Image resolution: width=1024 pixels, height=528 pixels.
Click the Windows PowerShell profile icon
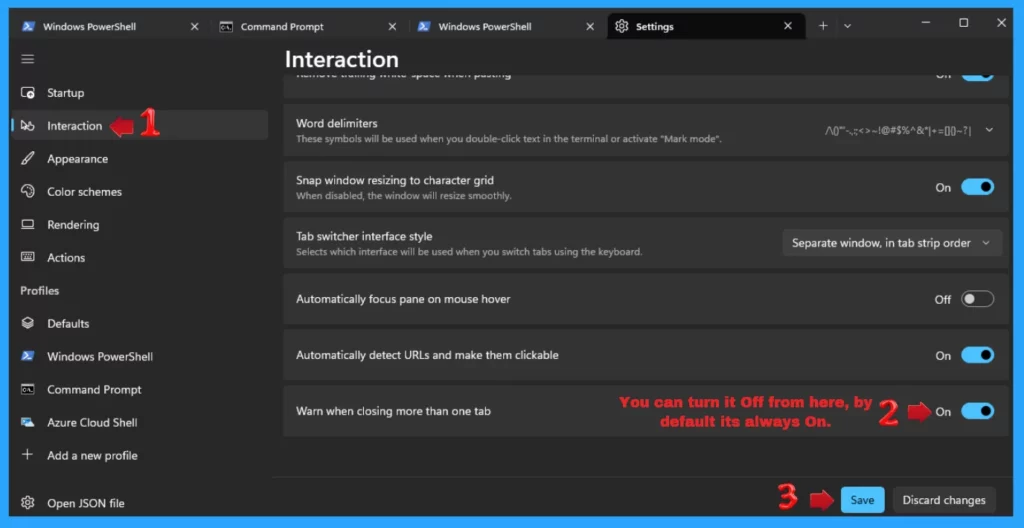click(x=27, y=356)
